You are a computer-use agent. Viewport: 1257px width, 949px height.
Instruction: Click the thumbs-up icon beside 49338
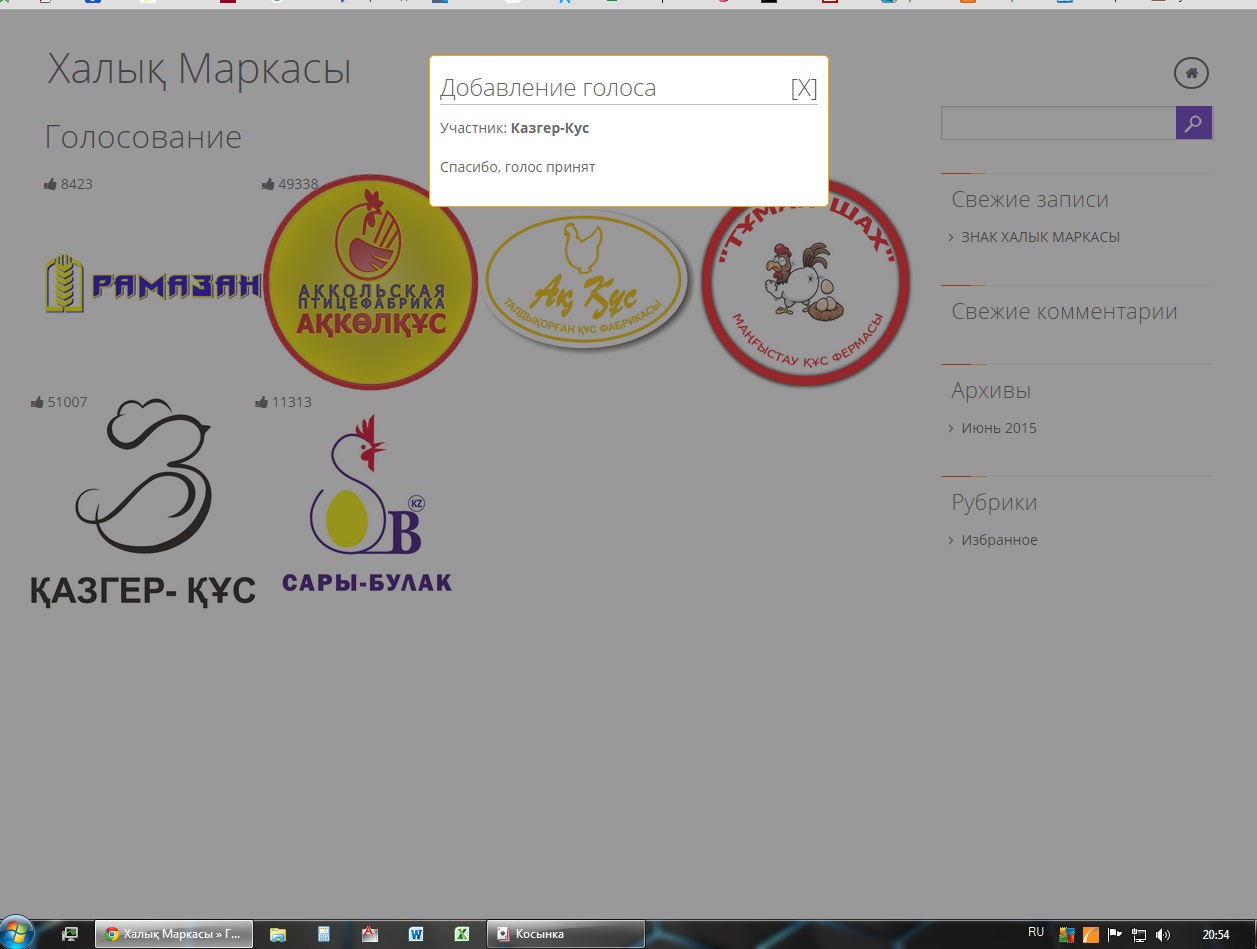(x=268, y=184)
